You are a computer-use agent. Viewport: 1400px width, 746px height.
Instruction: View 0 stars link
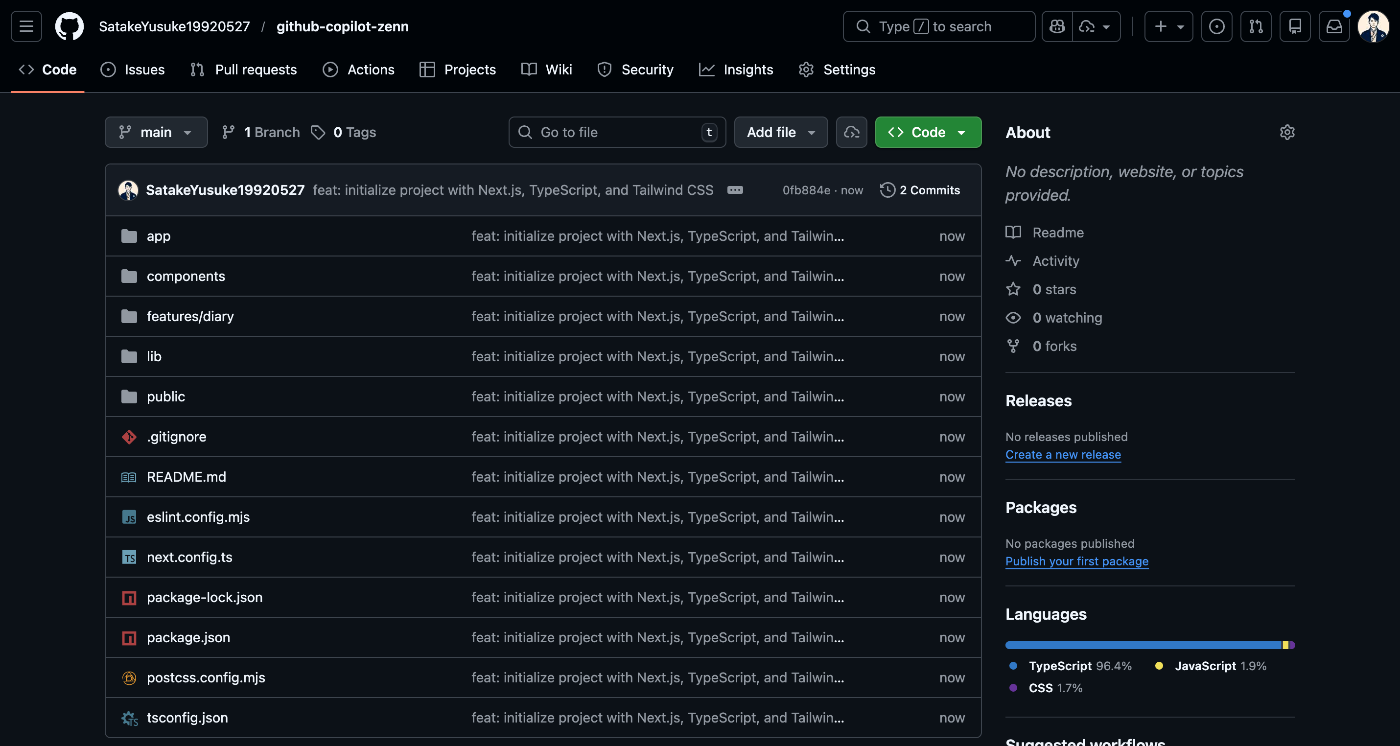pyautogui.click(x=1041, y=289)
